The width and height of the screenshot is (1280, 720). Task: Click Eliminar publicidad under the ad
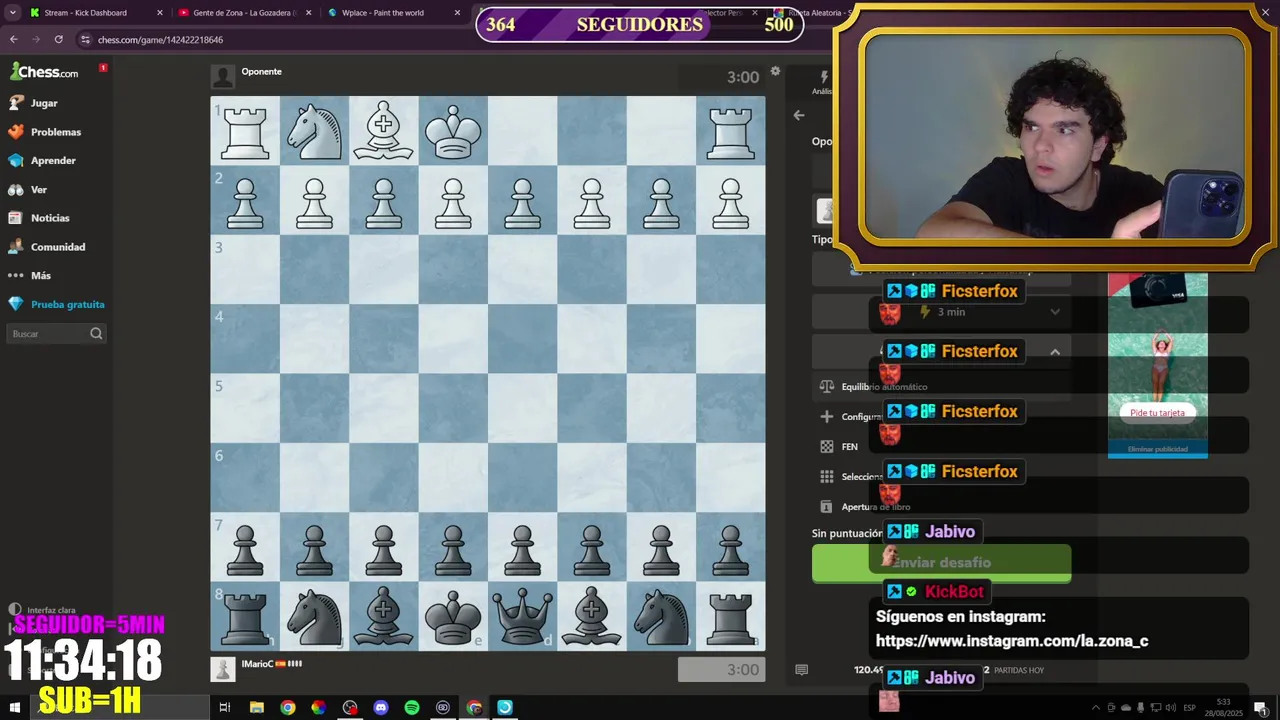[x=1157, y=449]
